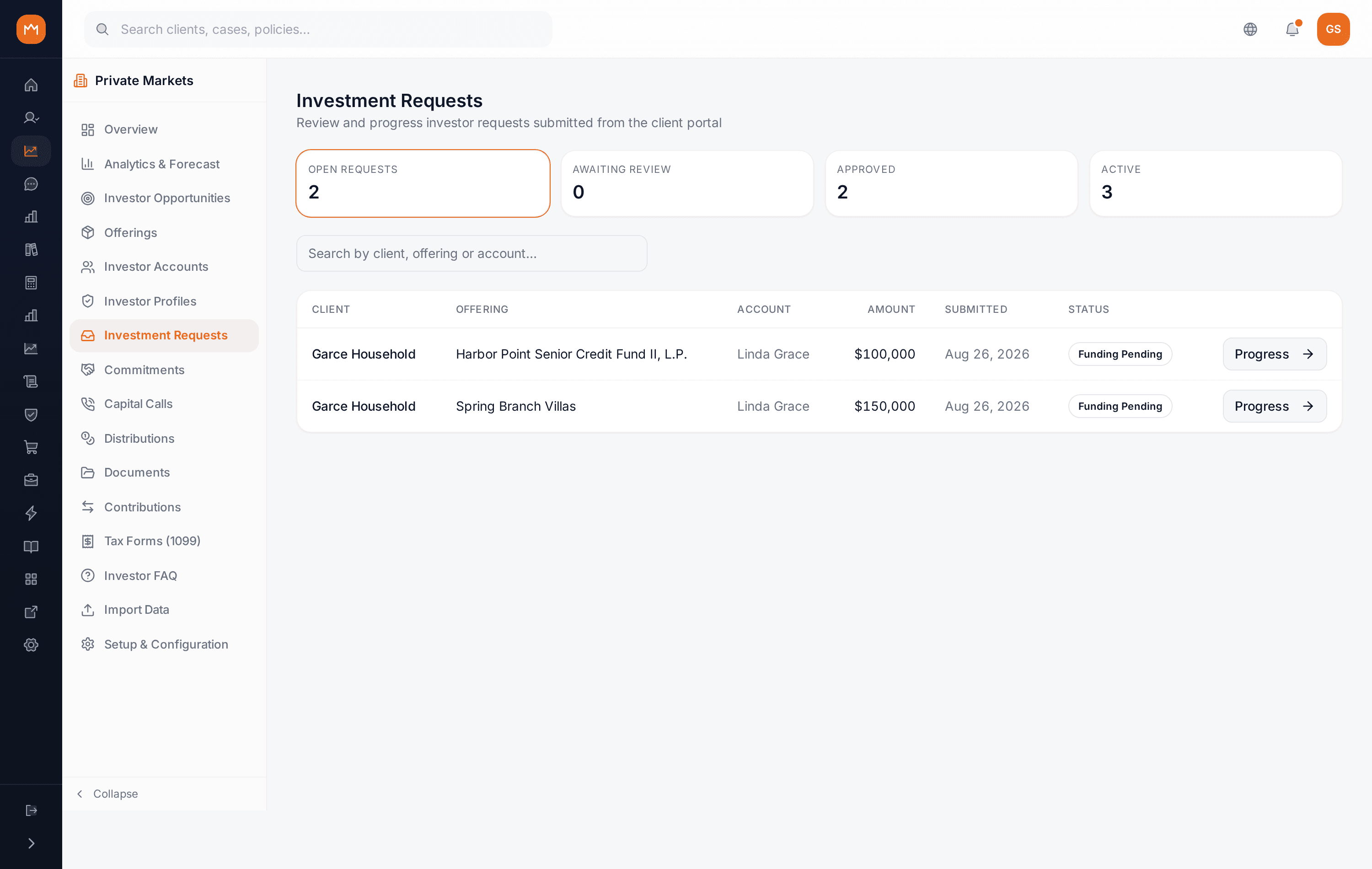Open the home icon in left rail
Image resolution: width=1372 pixels, height=869 pixels.
tap(31, 85)
